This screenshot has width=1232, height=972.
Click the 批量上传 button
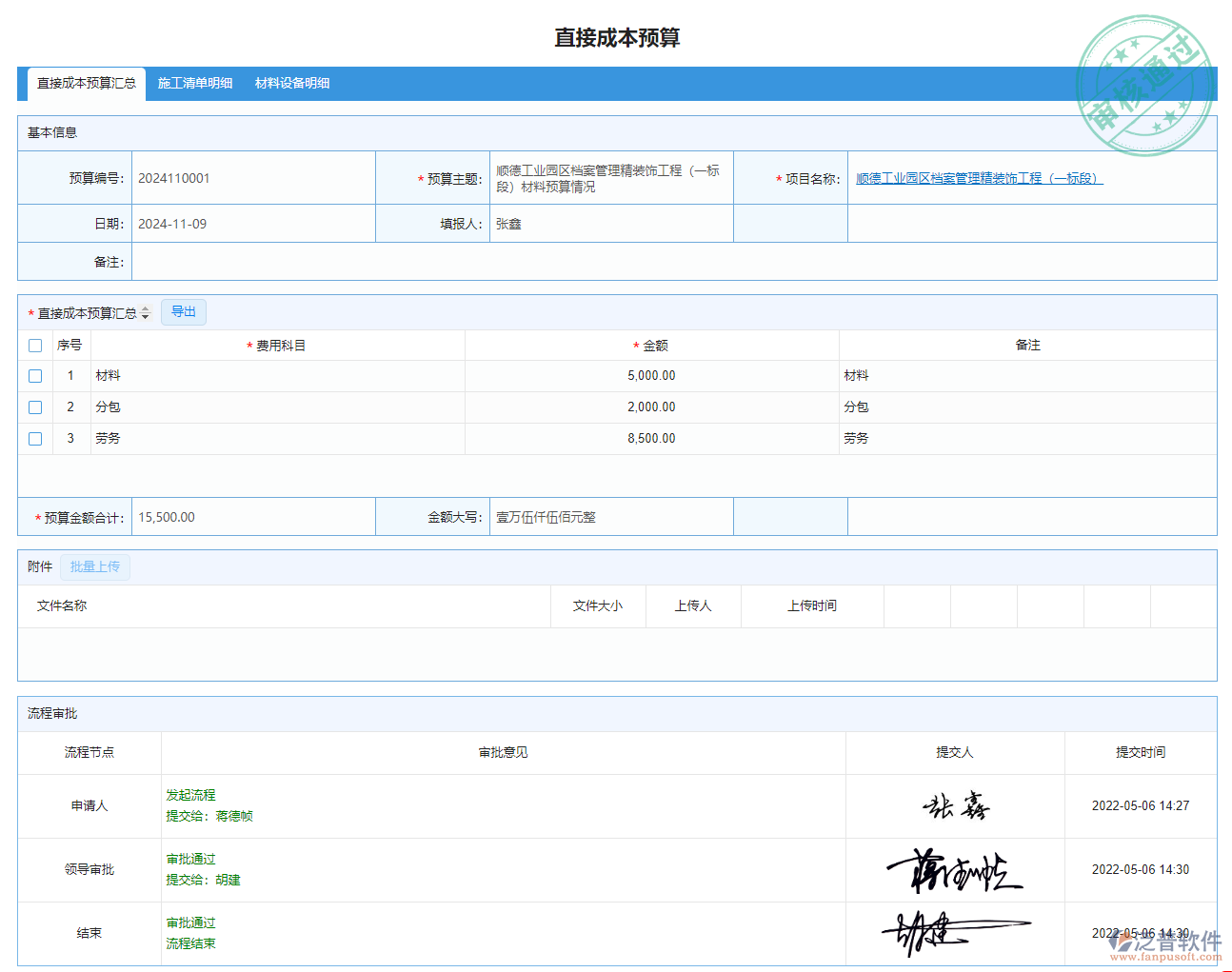click(x=95, y=567)
